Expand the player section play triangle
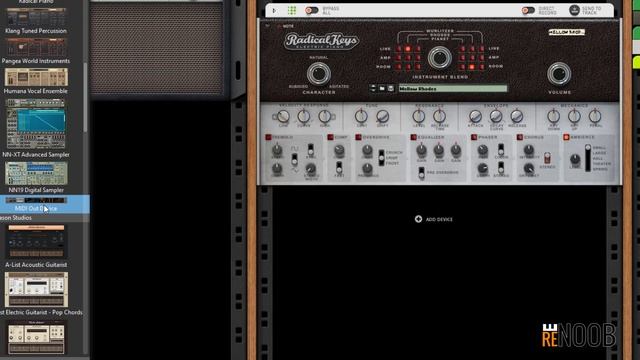The image size is (640, 360). pos(274,10)
